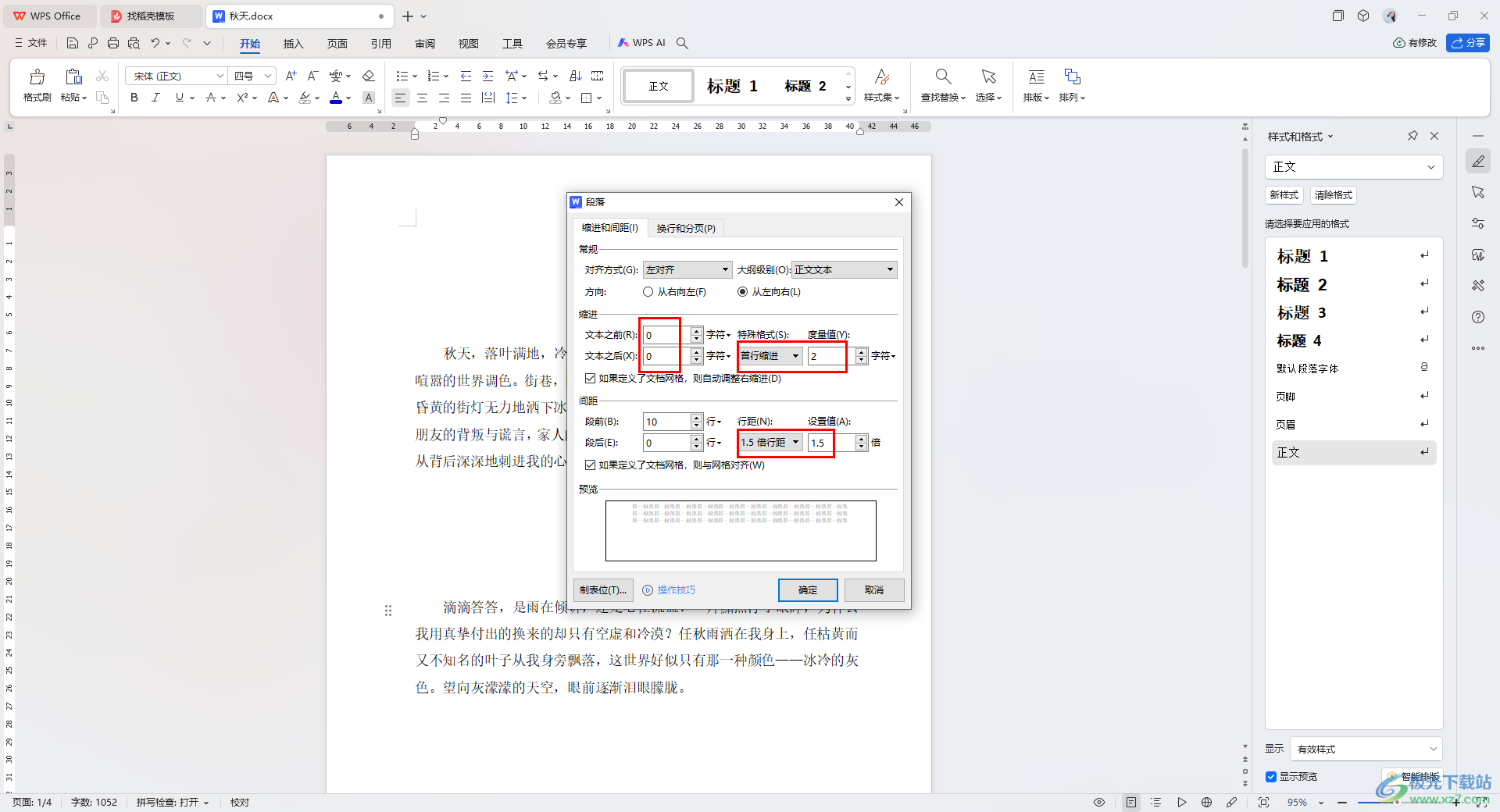Screen dimensions: 1500x812
Task: Open the Page ribbon tab
Action: pos(337,43)
